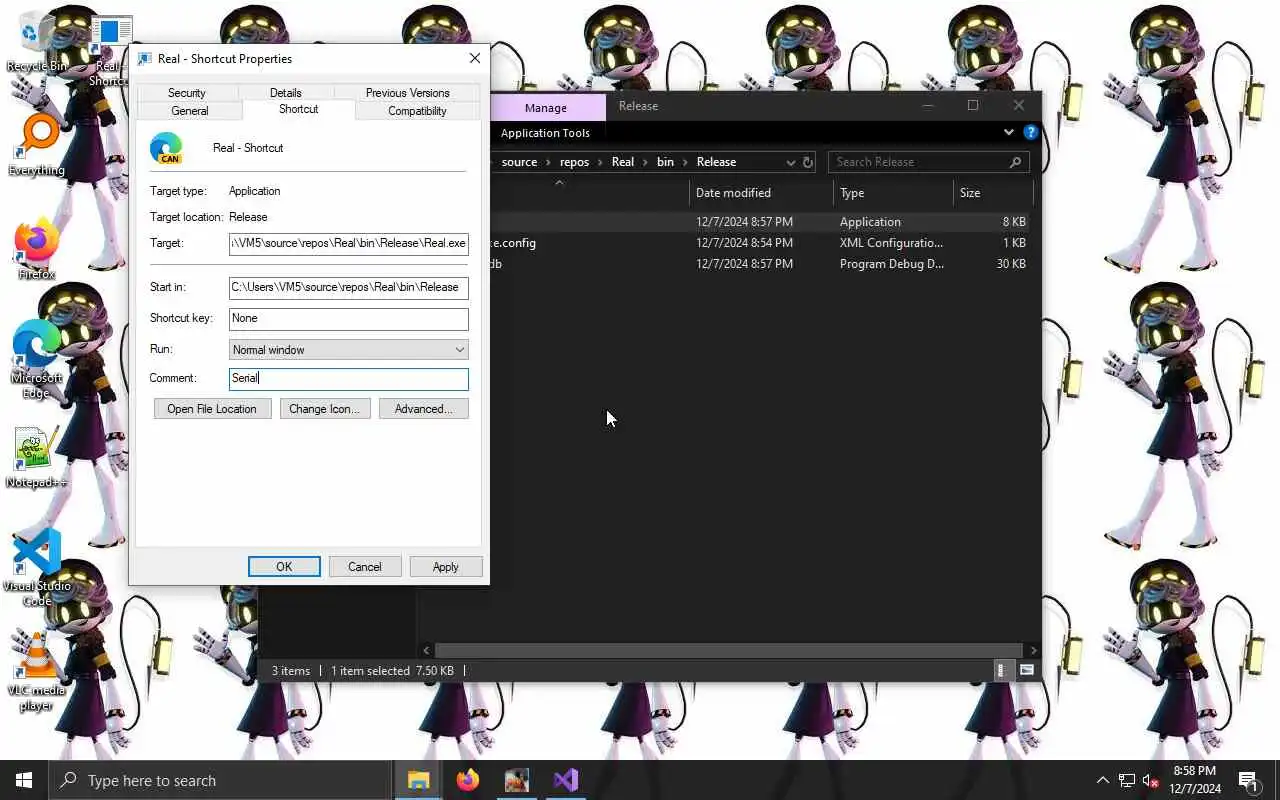Switch Explorer to large icons view

[1026, 670]
